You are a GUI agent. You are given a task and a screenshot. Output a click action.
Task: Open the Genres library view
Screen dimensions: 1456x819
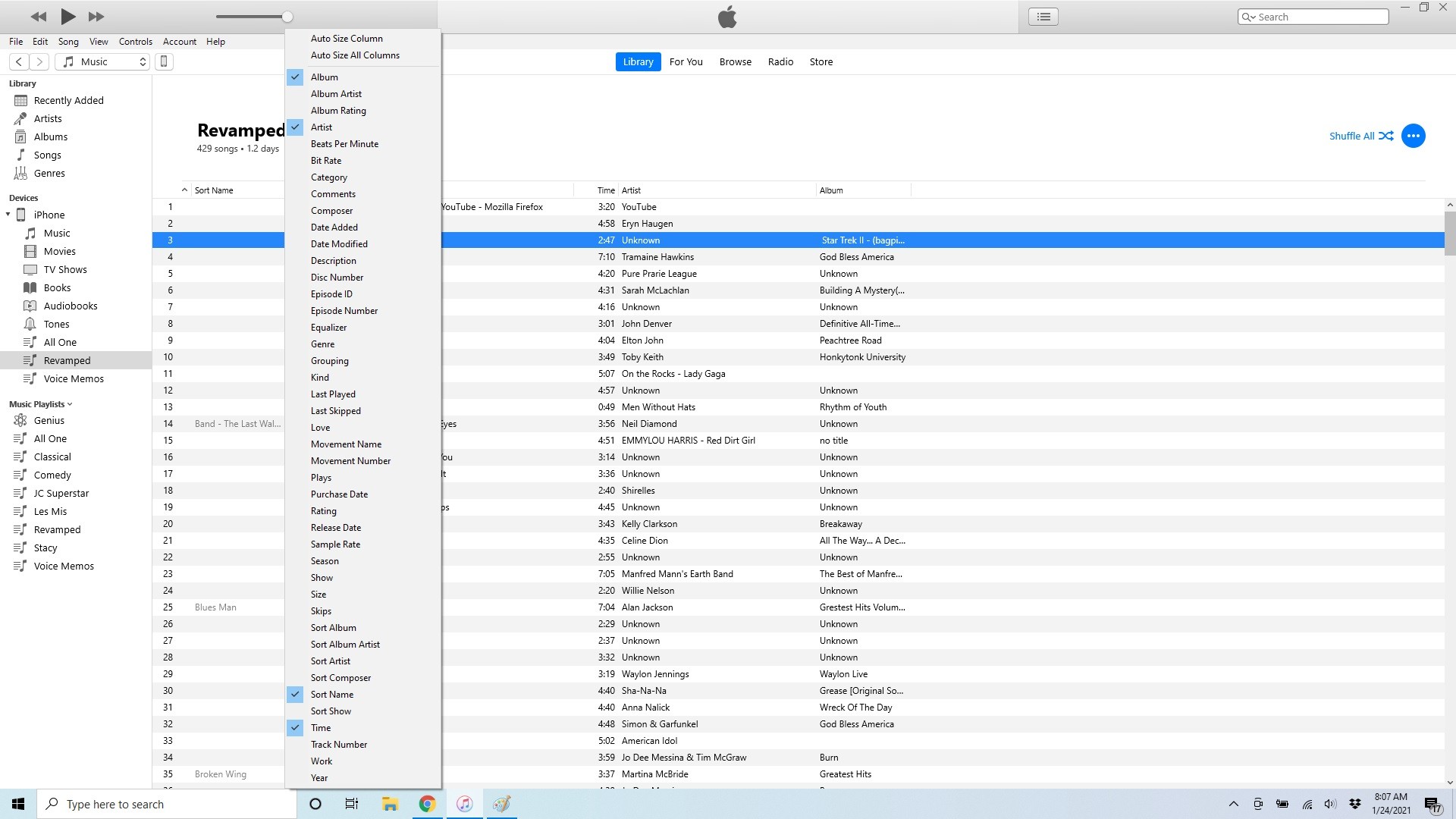[50, 173]
